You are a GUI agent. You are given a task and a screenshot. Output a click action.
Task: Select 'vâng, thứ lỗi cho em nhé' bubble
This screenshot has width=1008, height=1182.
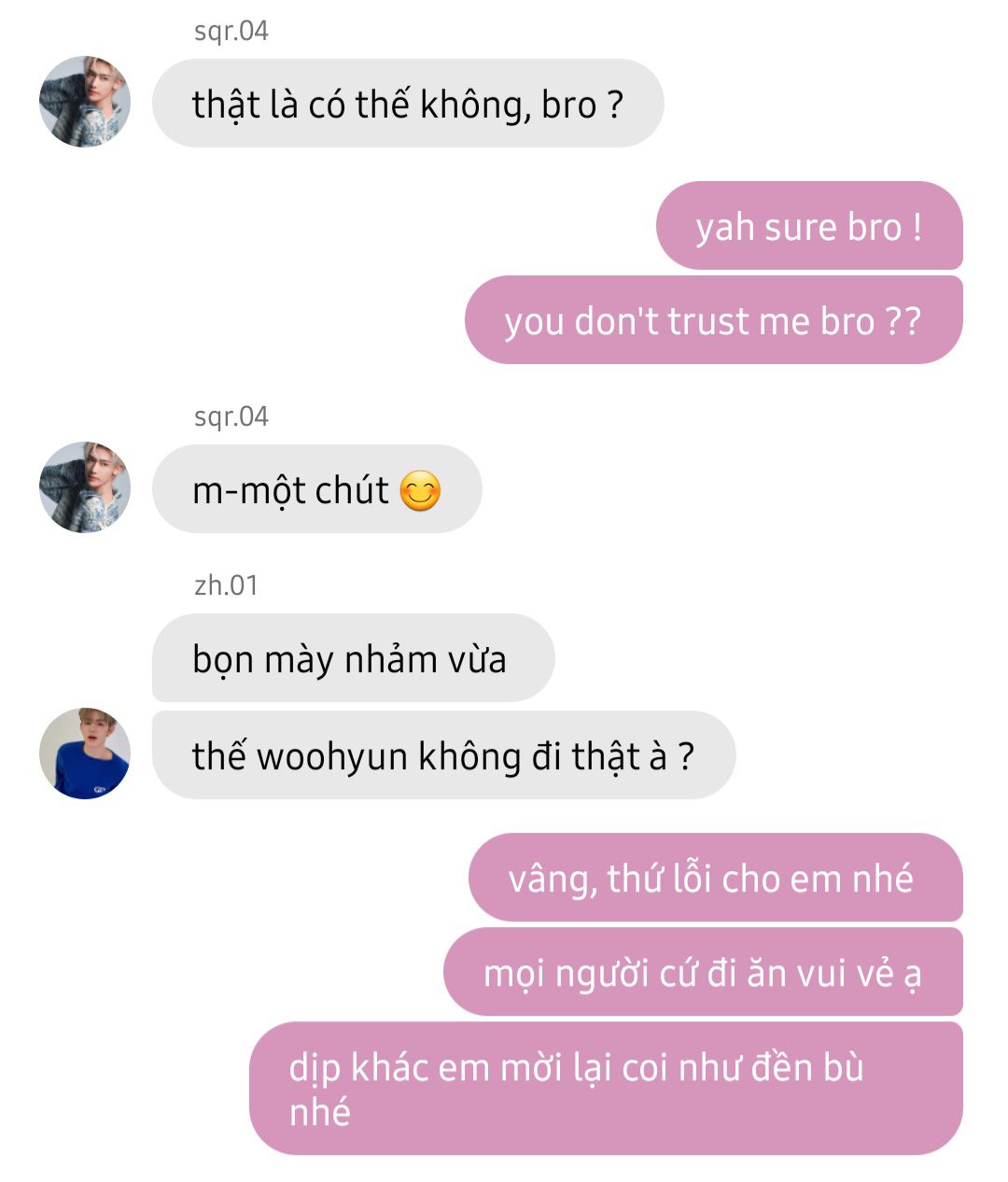715,878
